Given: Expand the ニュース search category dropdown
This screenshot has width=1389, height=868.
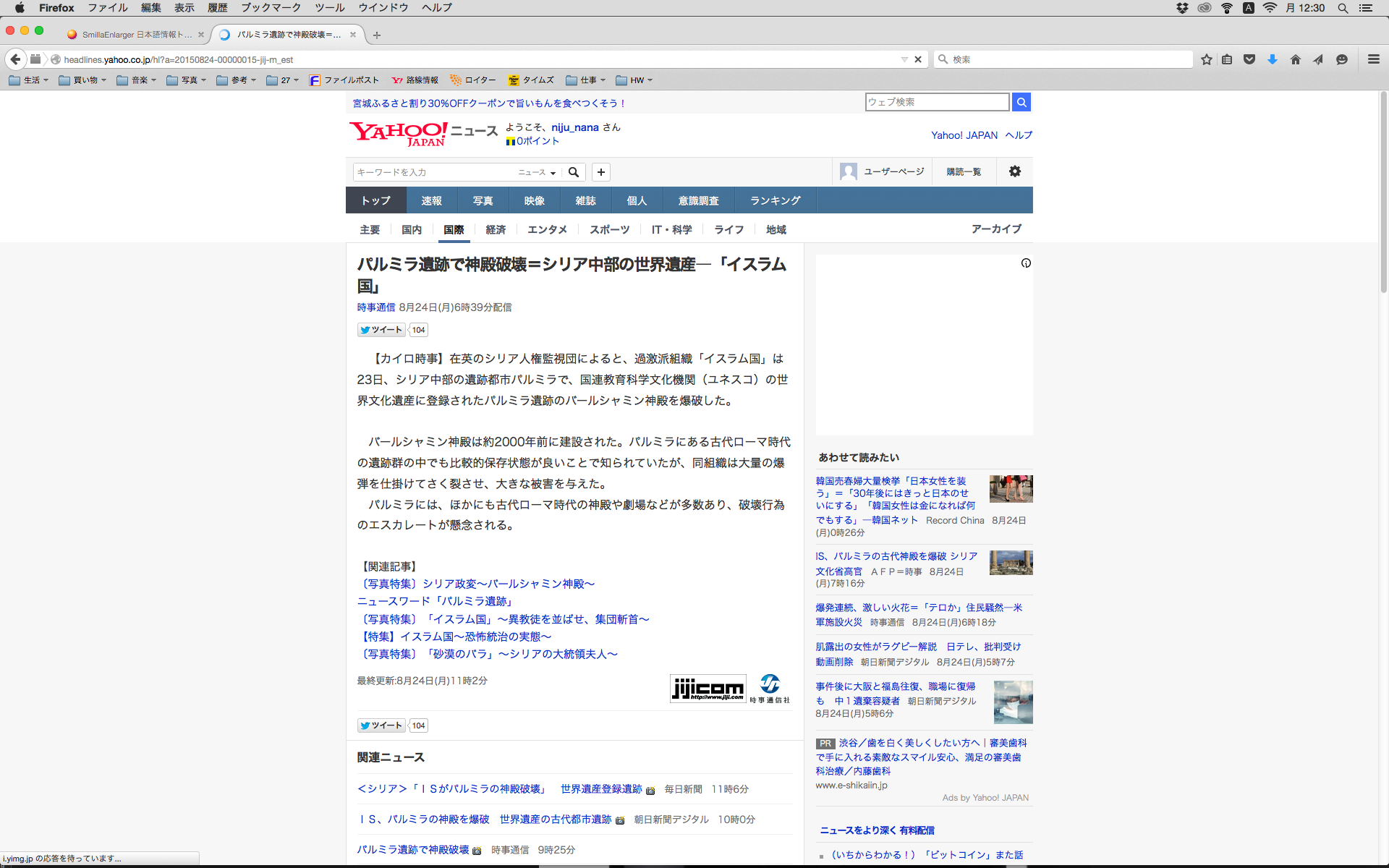Looking at the screenshot, I should pyautogui.click(x=537, y=172).
